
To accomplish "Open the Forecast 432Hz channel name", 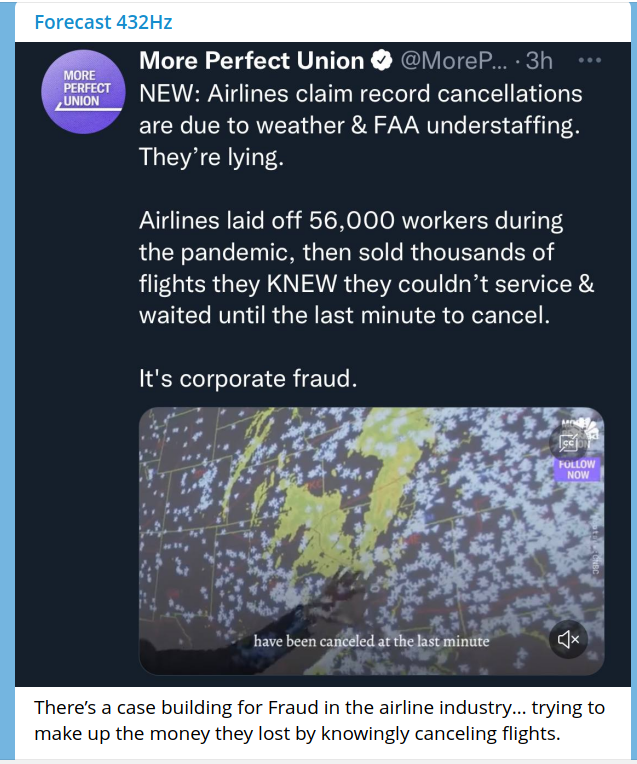I will point(104,22).
